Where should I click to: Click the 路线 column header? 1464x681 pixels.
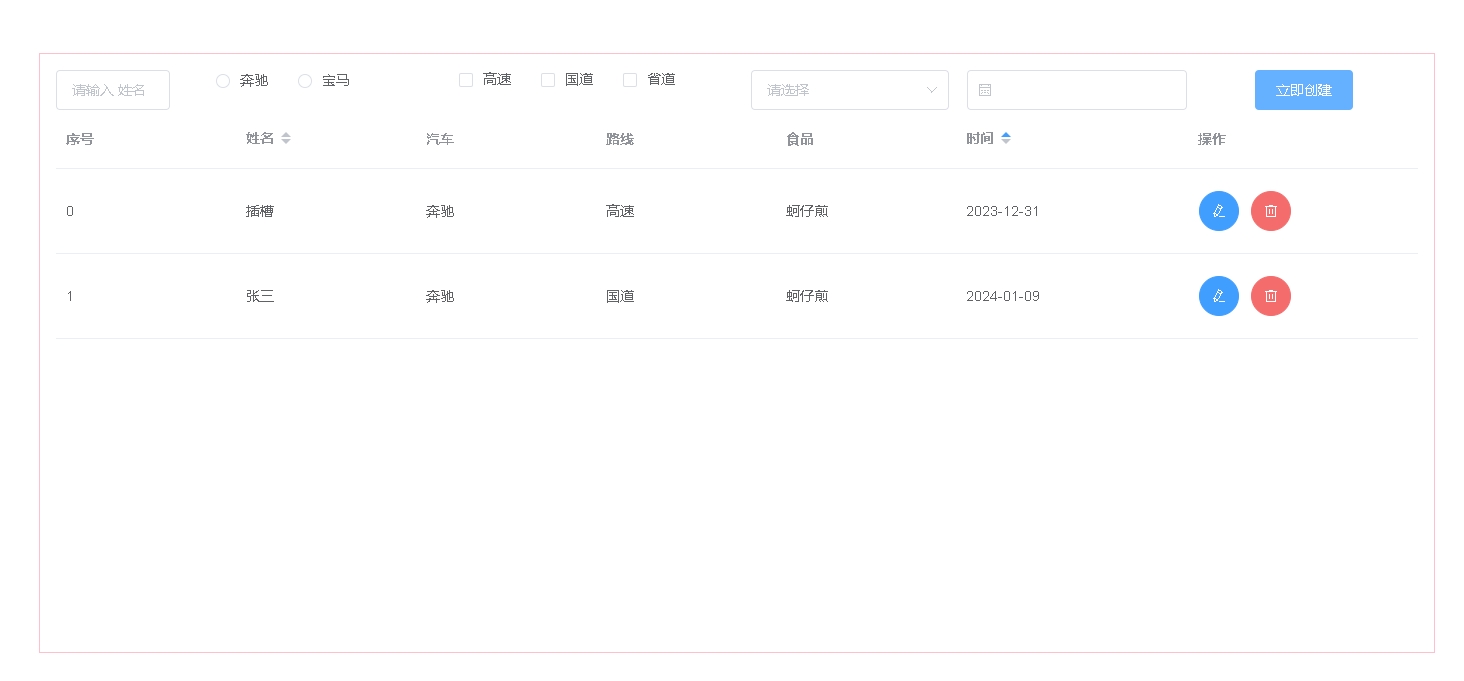pos(620,139)
